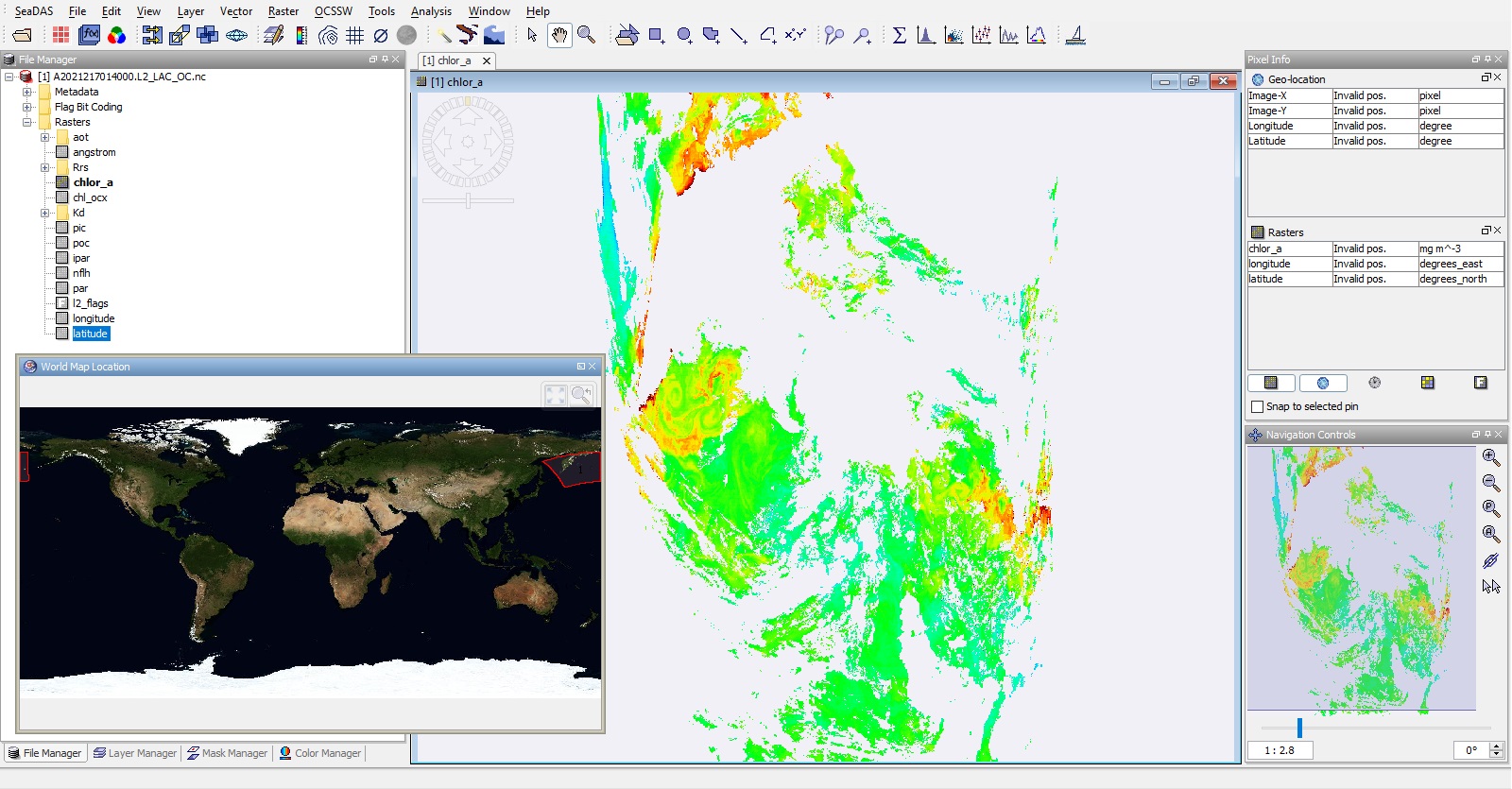This screenshot has width=1512, height=789.
Task: Click the RGB image window icon
Action: point(116,36)
